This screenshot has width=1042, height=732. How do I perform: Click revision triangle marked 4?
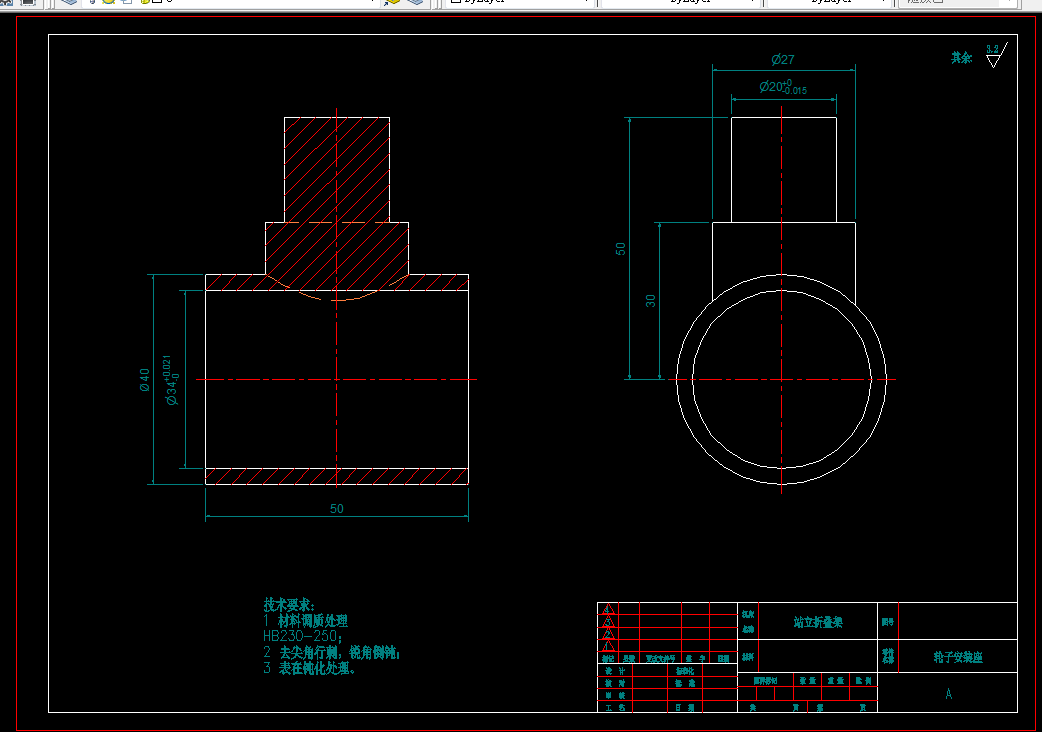(608, 608)
